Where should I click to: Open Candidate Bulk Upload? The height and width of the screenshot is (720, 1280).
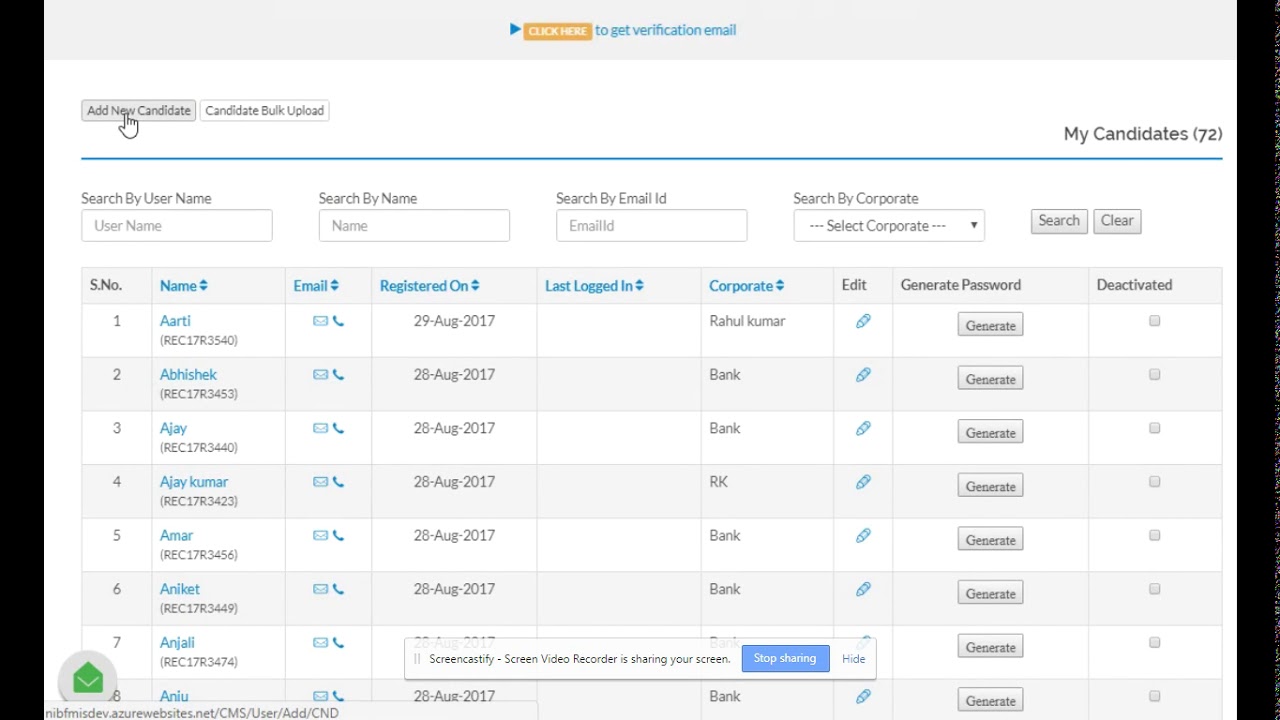click(265, 111)
